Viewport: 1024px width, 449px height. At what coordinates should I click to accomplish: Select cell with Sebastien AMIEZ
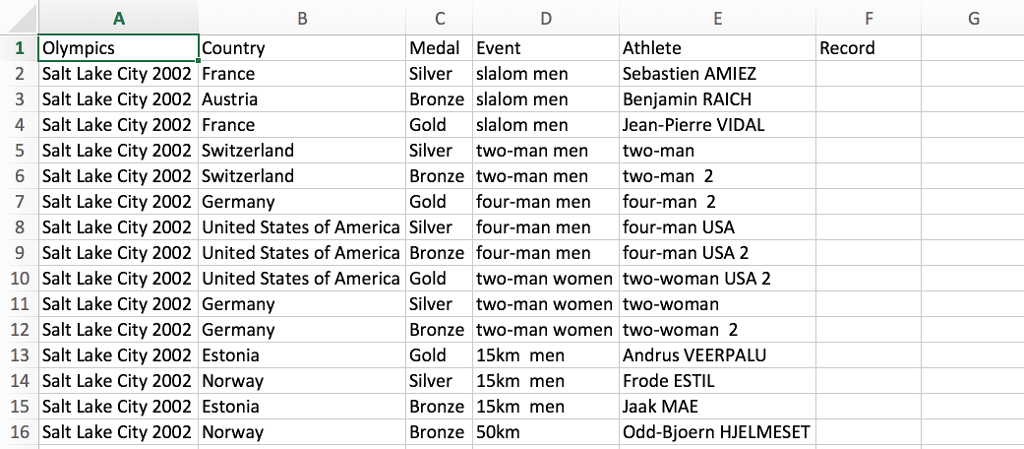[x=717, y=74]
